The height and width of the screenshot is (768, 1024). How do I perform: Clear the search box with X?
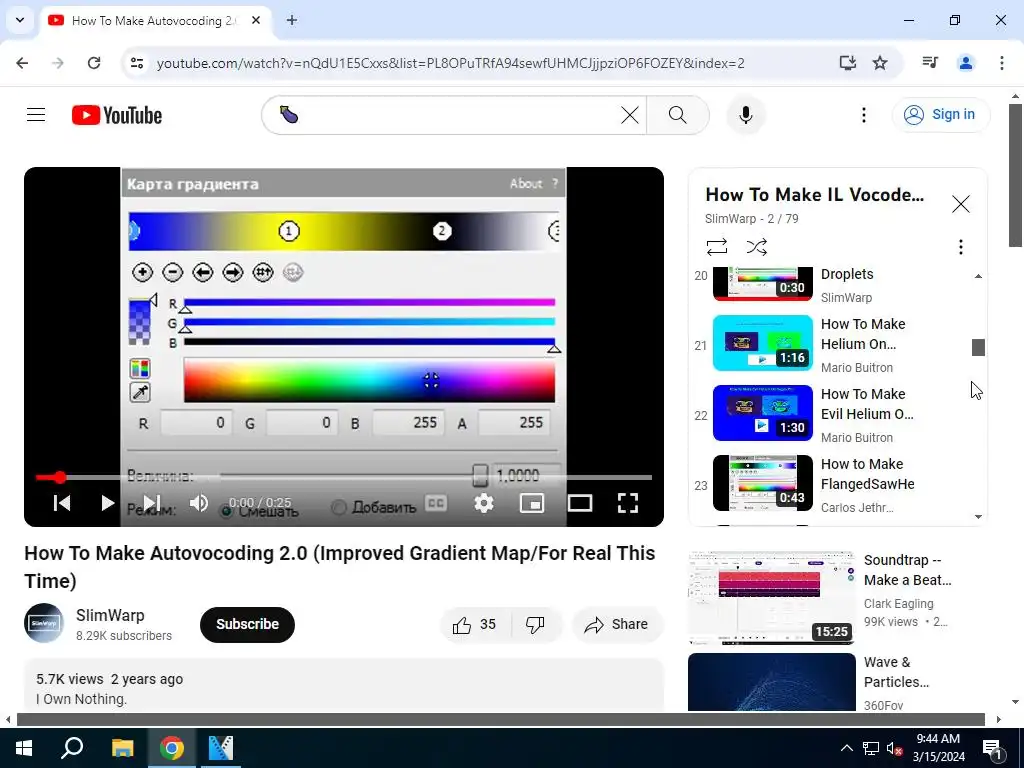point(630,115)
